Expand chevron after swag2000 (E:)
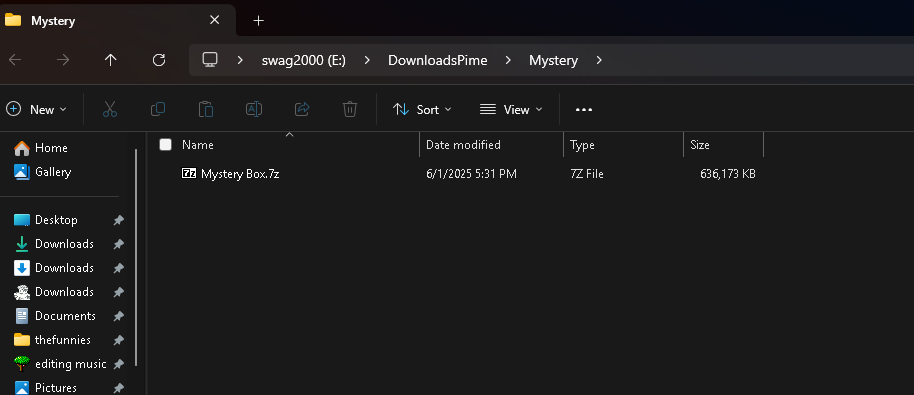This screenshot has width=914, height=395. (367, 60)
